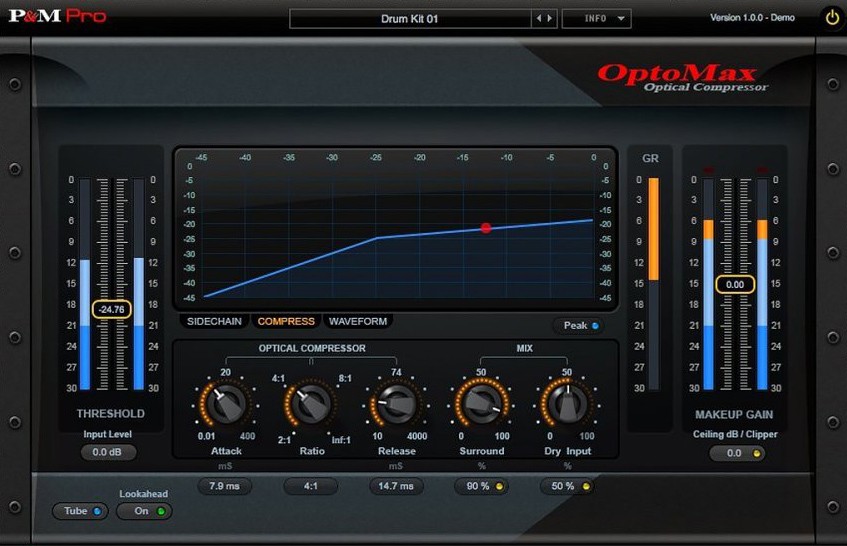Click the MAKEUP GAIN label

pyautogui.click(x=734, y=415)
